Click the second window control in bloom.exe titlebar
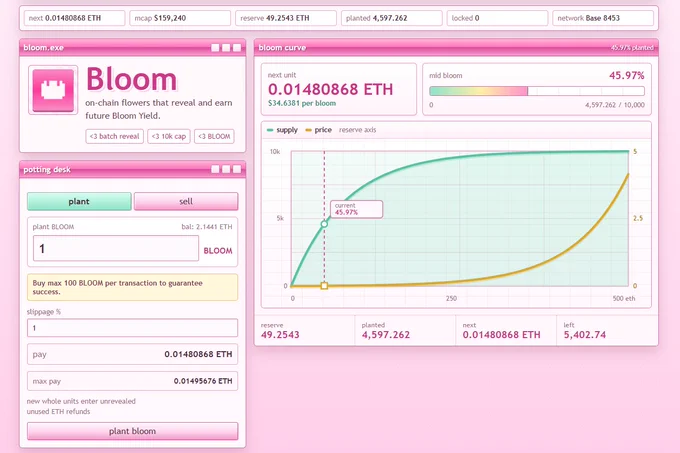This screenshot has width=680, height=453. point(226,48)
